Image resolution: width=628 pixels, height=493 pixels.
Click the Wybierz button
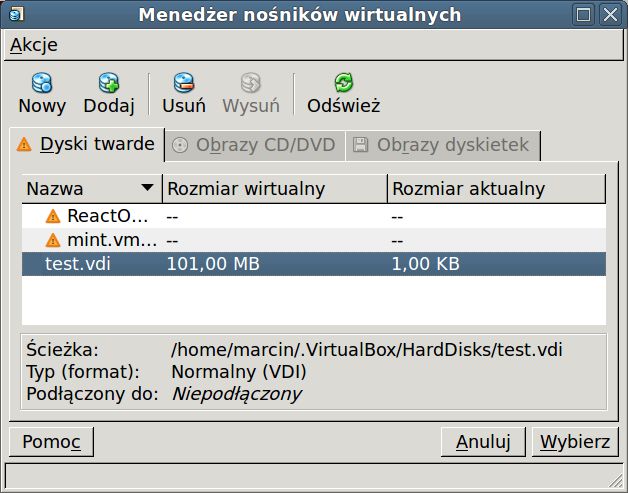[x=575, y=442]
